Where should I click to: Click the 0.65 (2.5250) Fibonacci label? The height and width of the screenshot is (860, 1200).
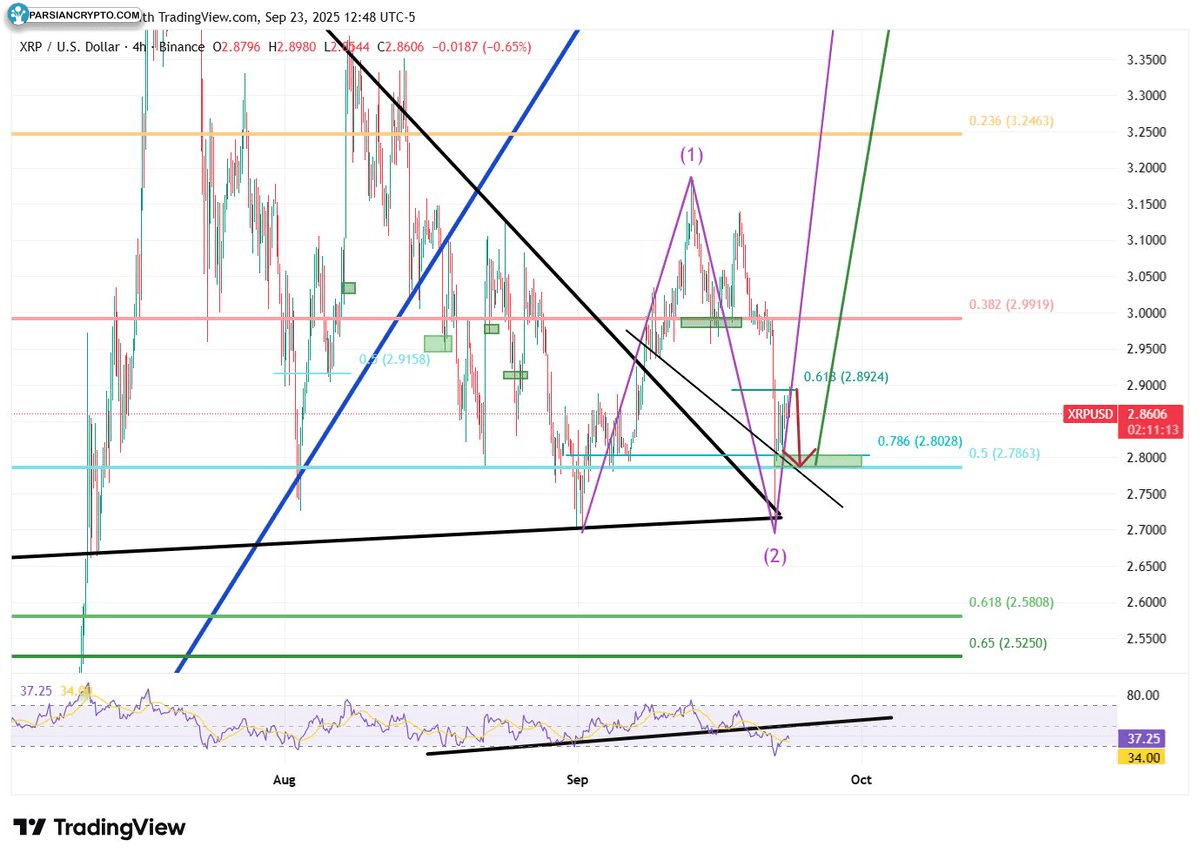coord(1007,644)
